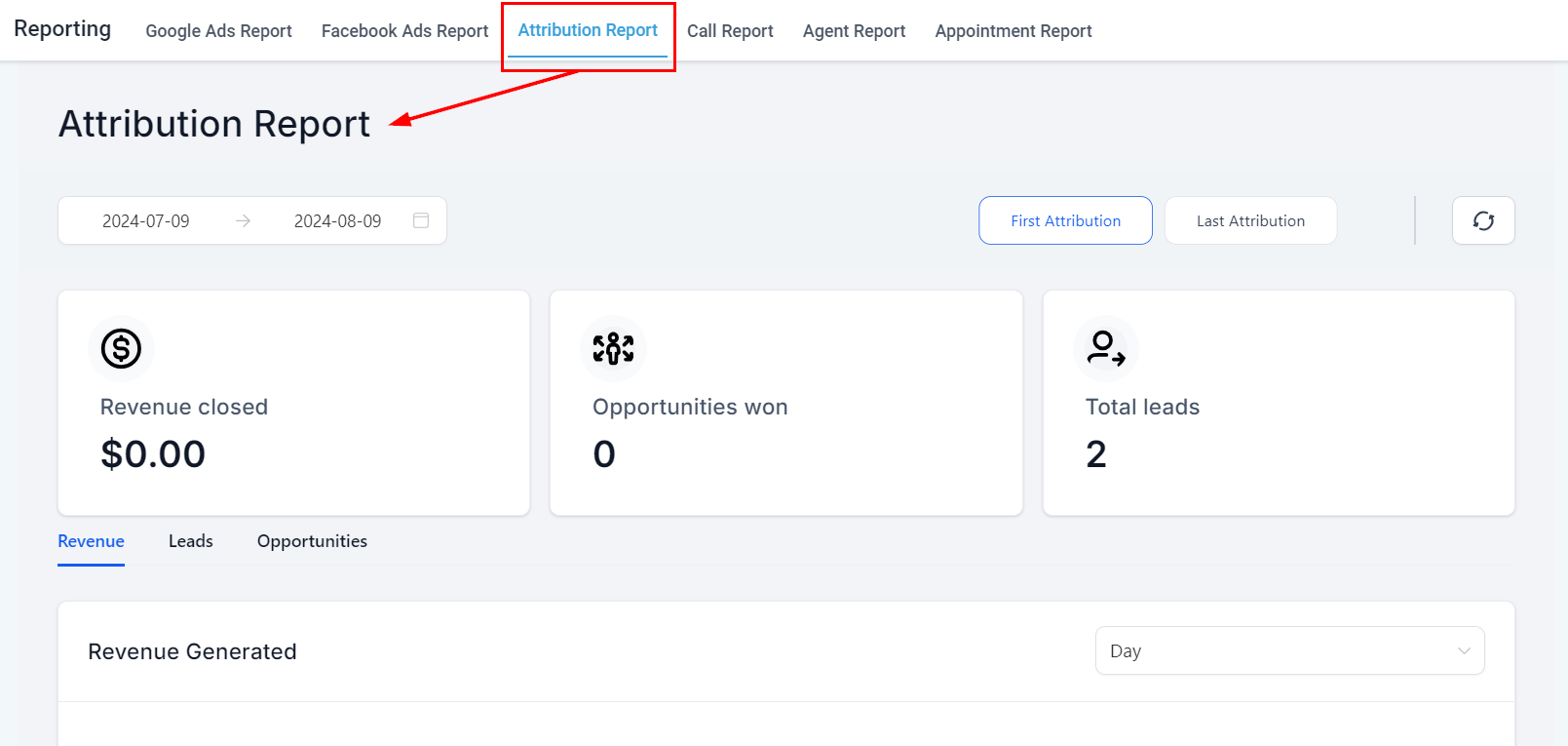Click the arrow between the dates

point(243,221)
